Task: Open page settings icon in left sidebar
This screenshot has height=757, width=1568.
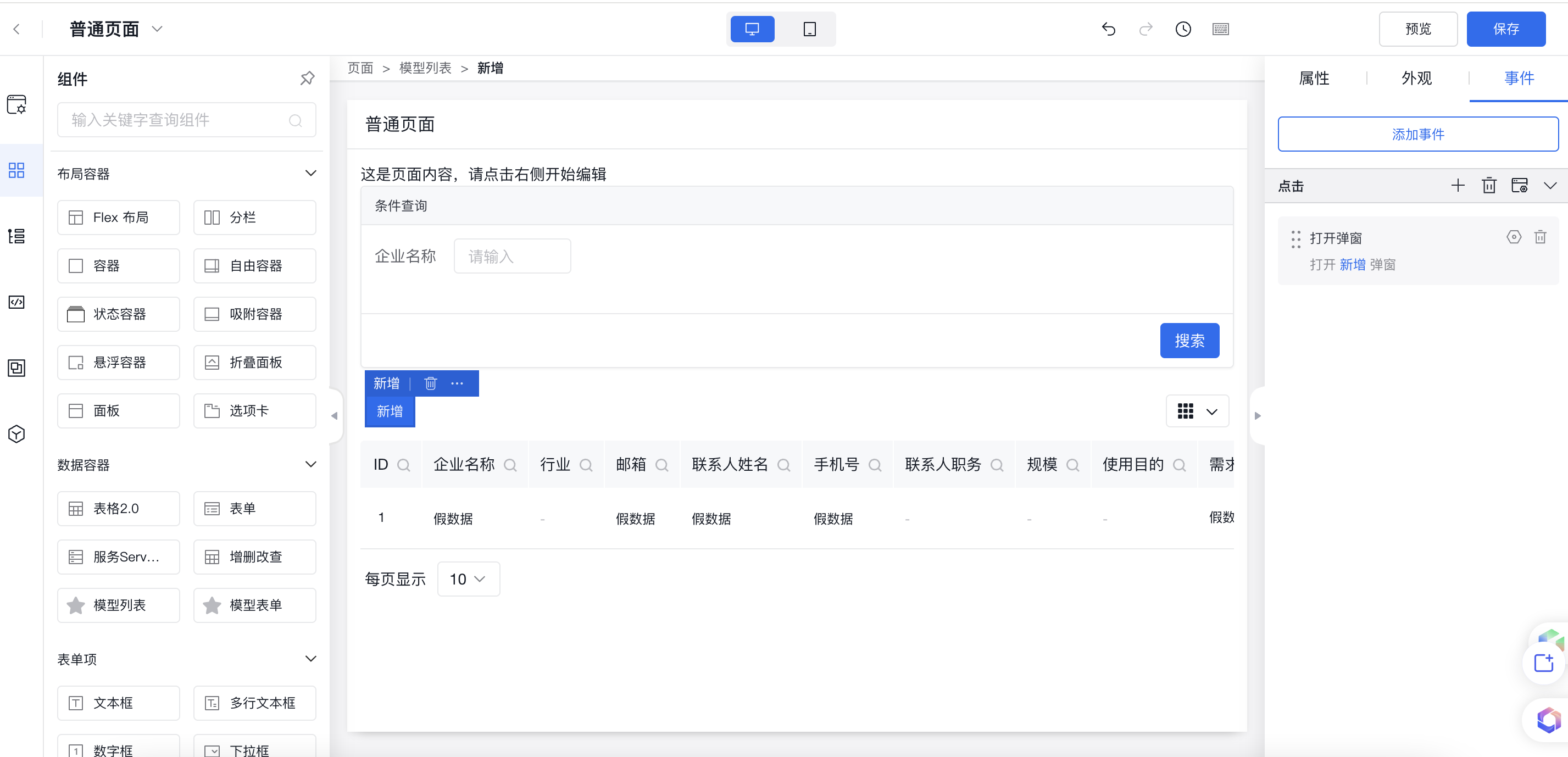Action: 16,104
